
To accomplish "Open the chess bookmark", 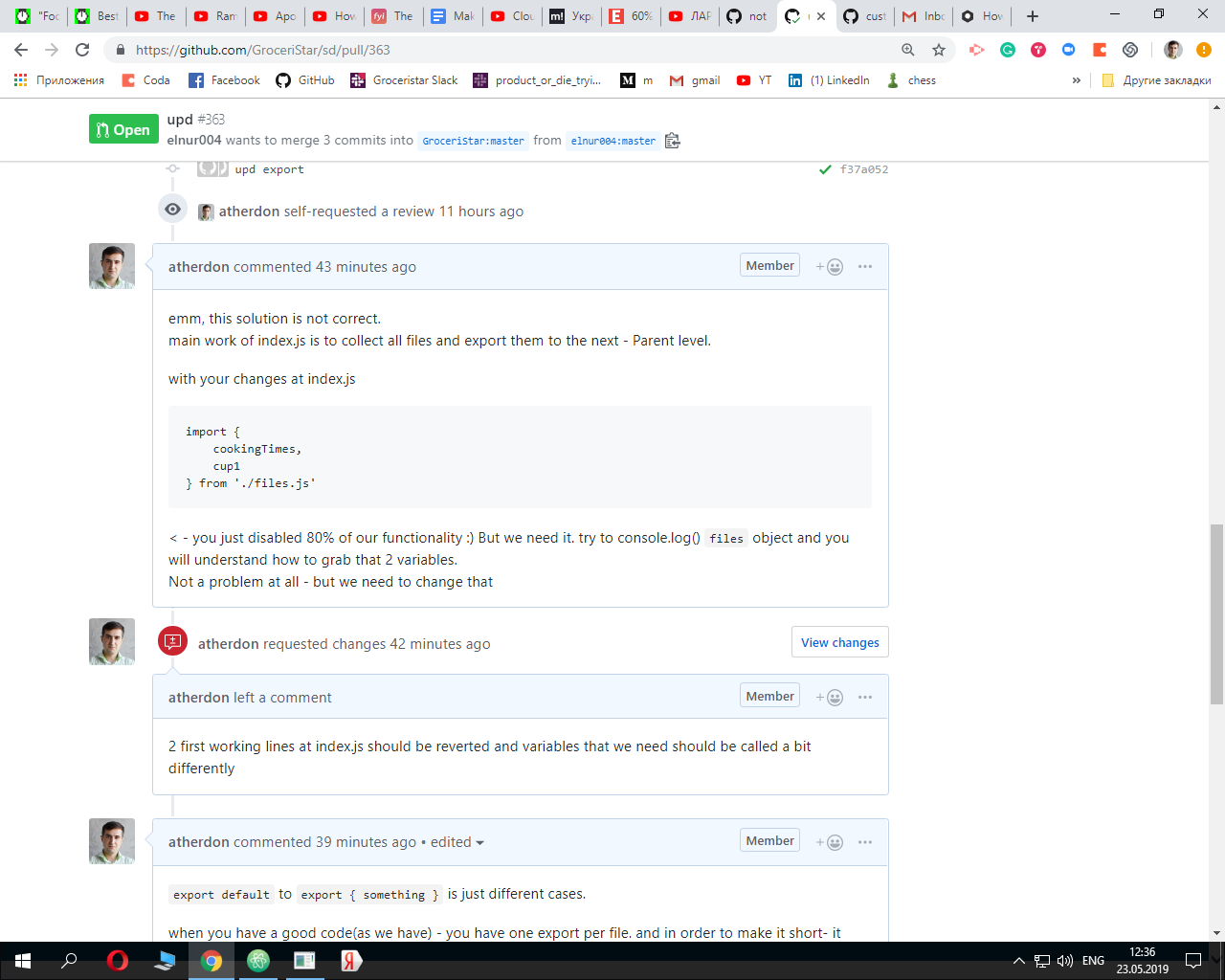I will (911, 80).
